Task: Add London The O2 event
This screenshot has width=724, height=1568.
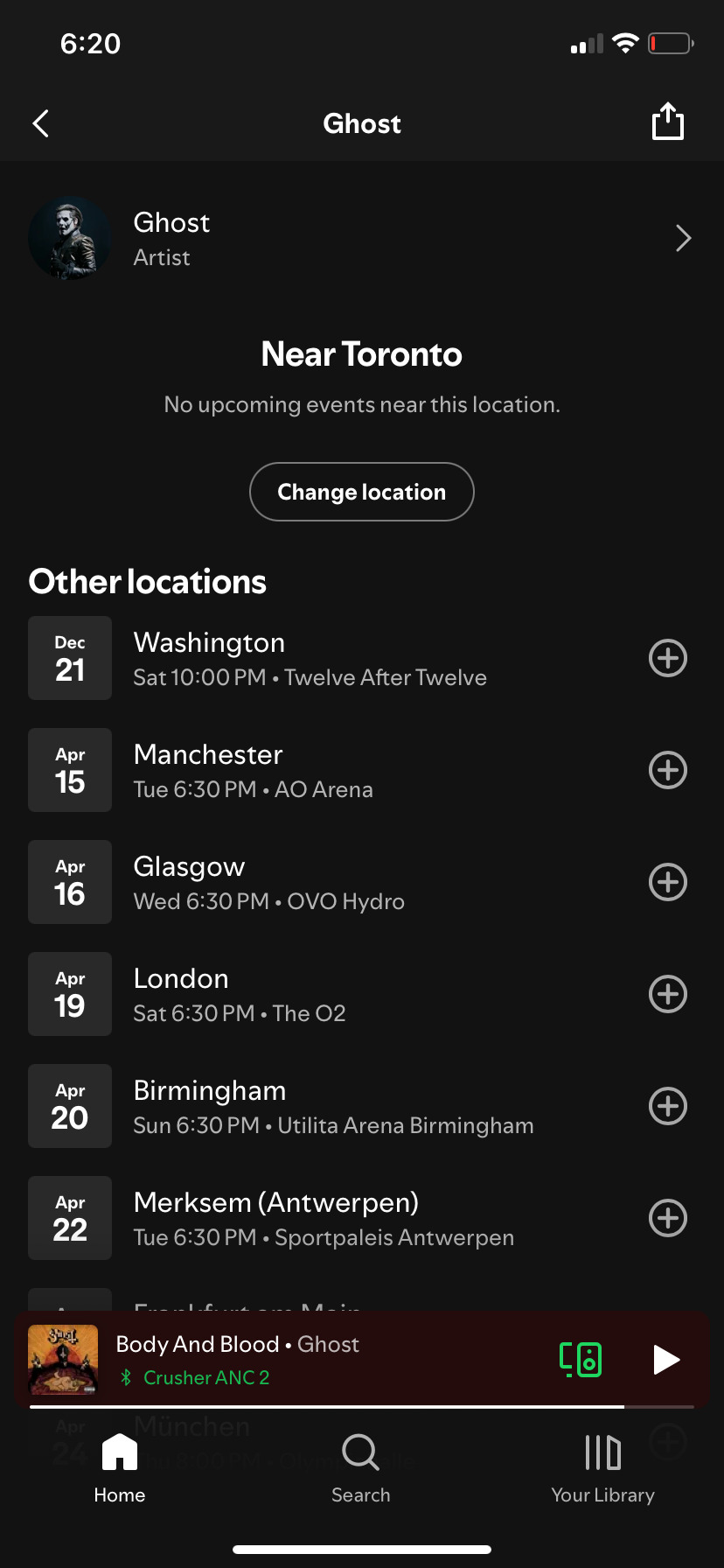Action: tap(668, 994)
